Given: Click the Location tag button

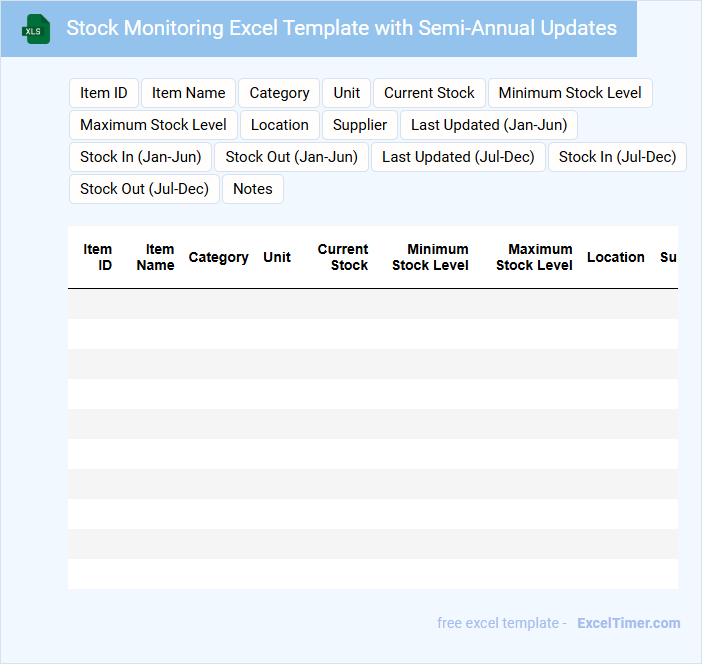Looking at the screenshot, I should (280, 125).
